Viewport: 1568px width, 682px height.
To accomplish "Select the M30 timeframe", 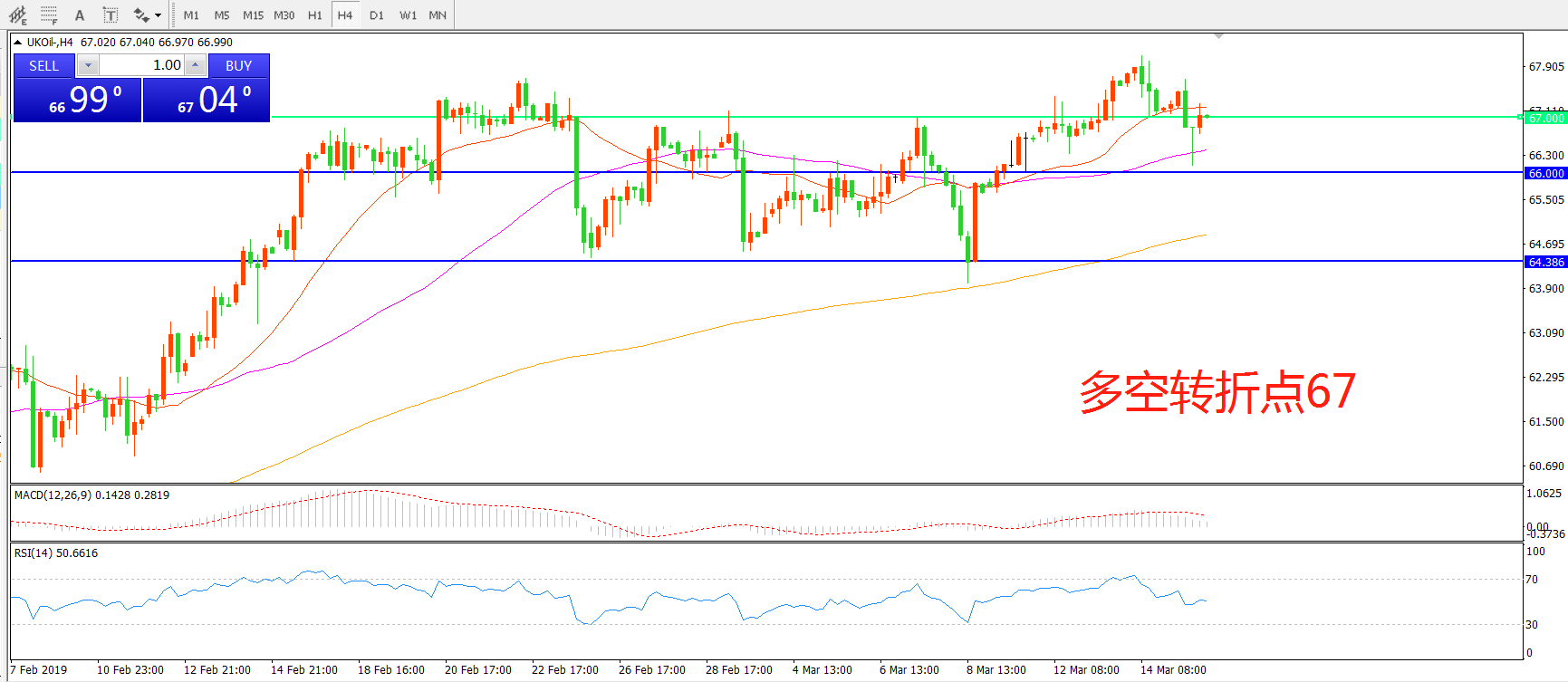I will pos(284,14).
